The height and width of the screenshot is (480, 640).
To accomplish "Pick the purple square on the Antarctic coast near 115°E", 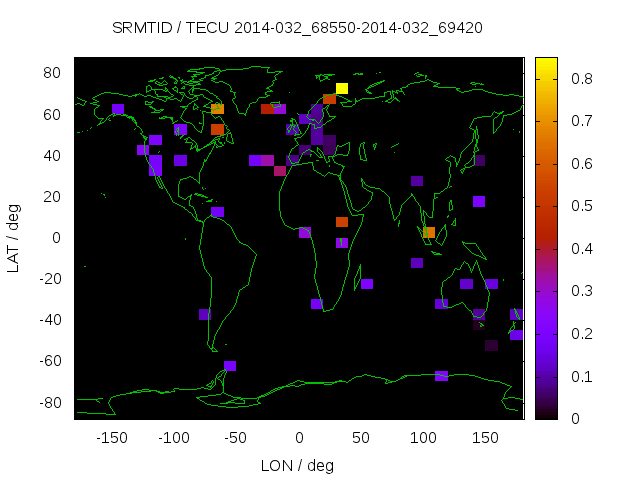I will (x=441, y=376).
